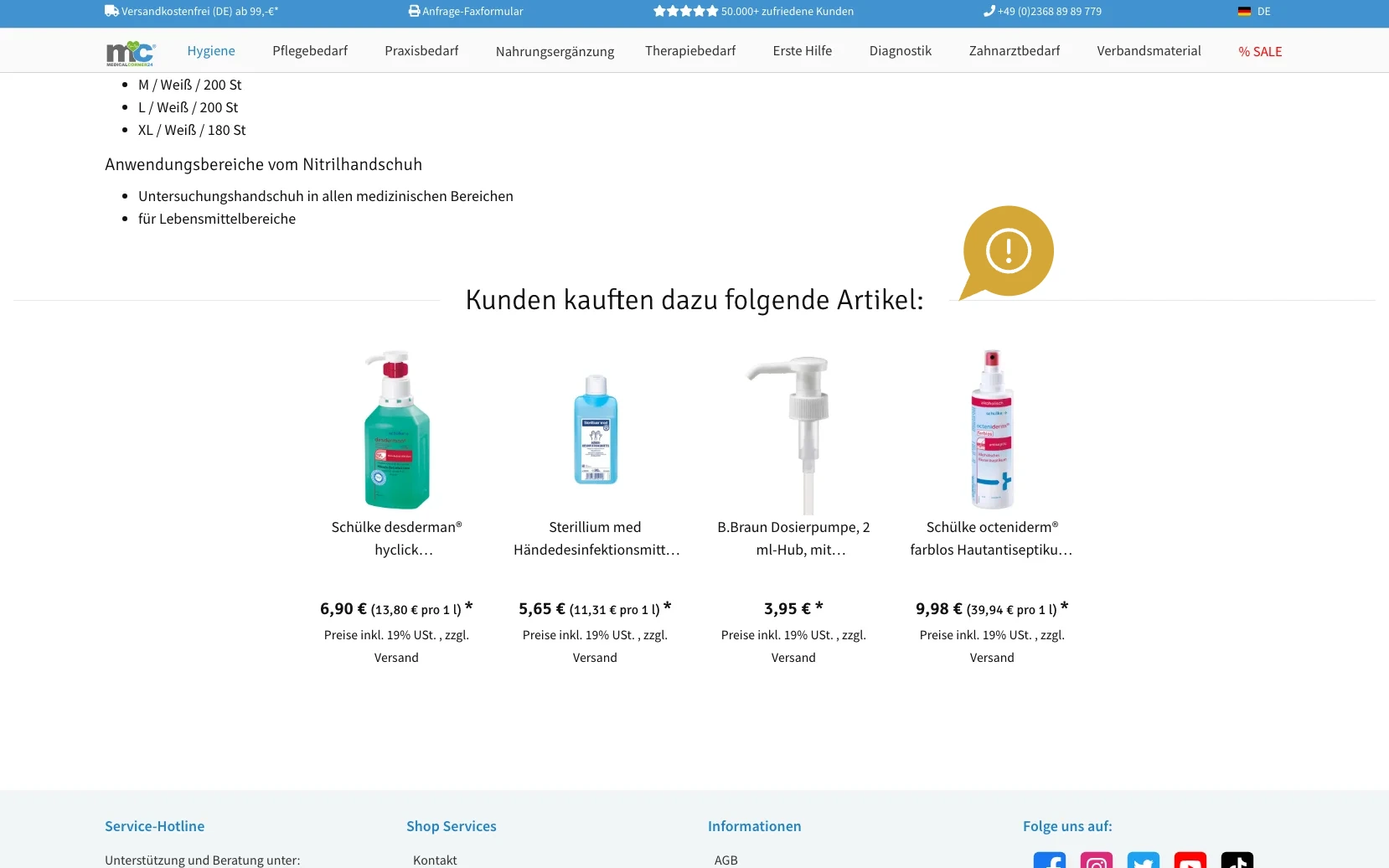Open the Hygiene menu
Screen dimensions: 1389x868
click(x=211, y=51)
